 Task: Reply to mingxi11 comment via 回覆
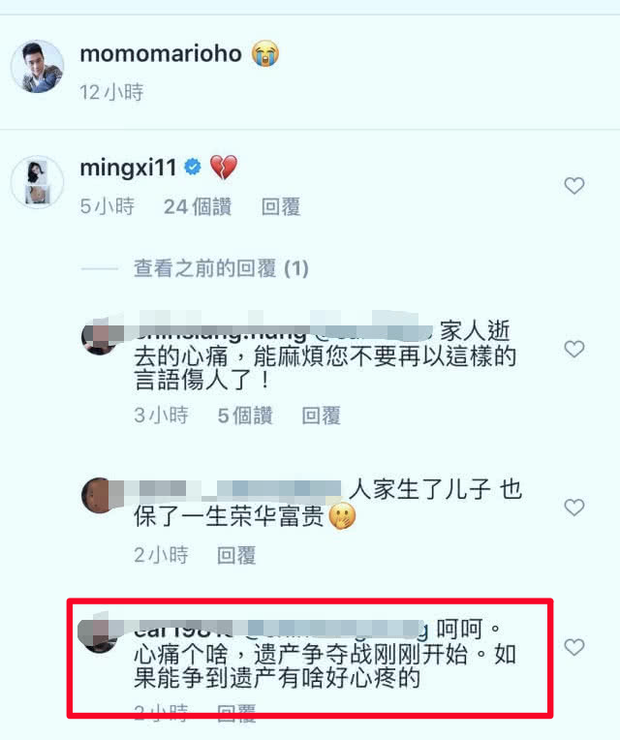pos(281,207)
